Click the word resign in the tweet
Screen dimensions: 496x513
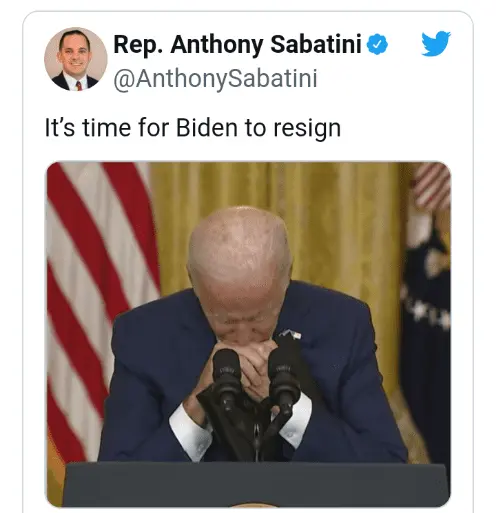[x=307, y=129]
